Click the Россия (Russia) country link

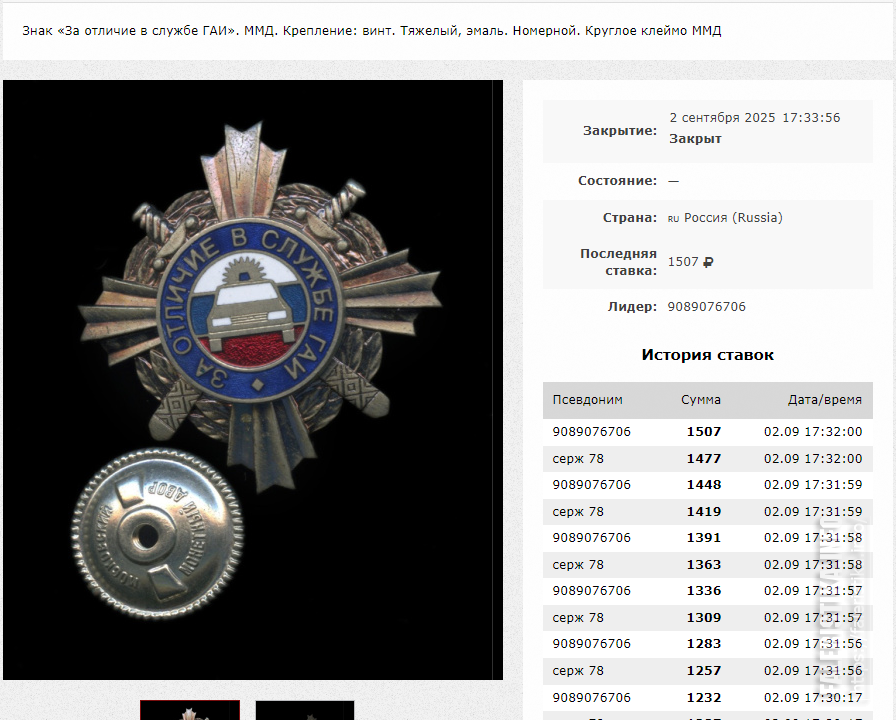pos(733,218)
